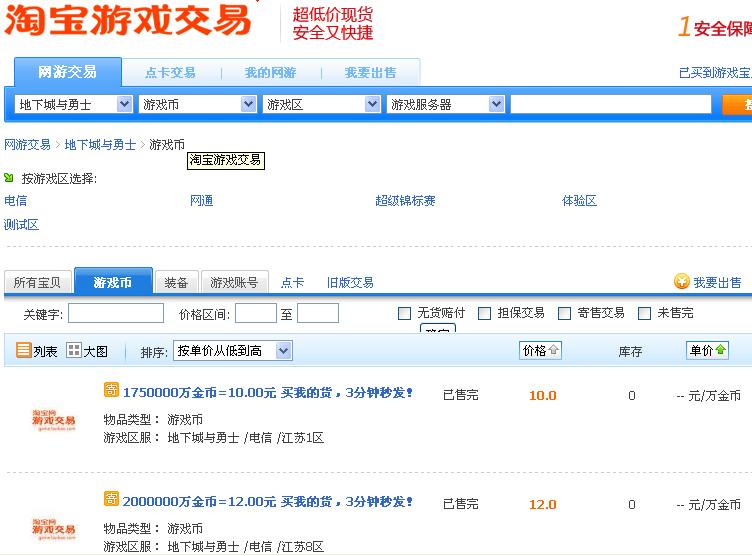This screenshot has width=752, height=556.
Task: Expand the 游戏币 item type dropdown
Action: tap(198, 104)
